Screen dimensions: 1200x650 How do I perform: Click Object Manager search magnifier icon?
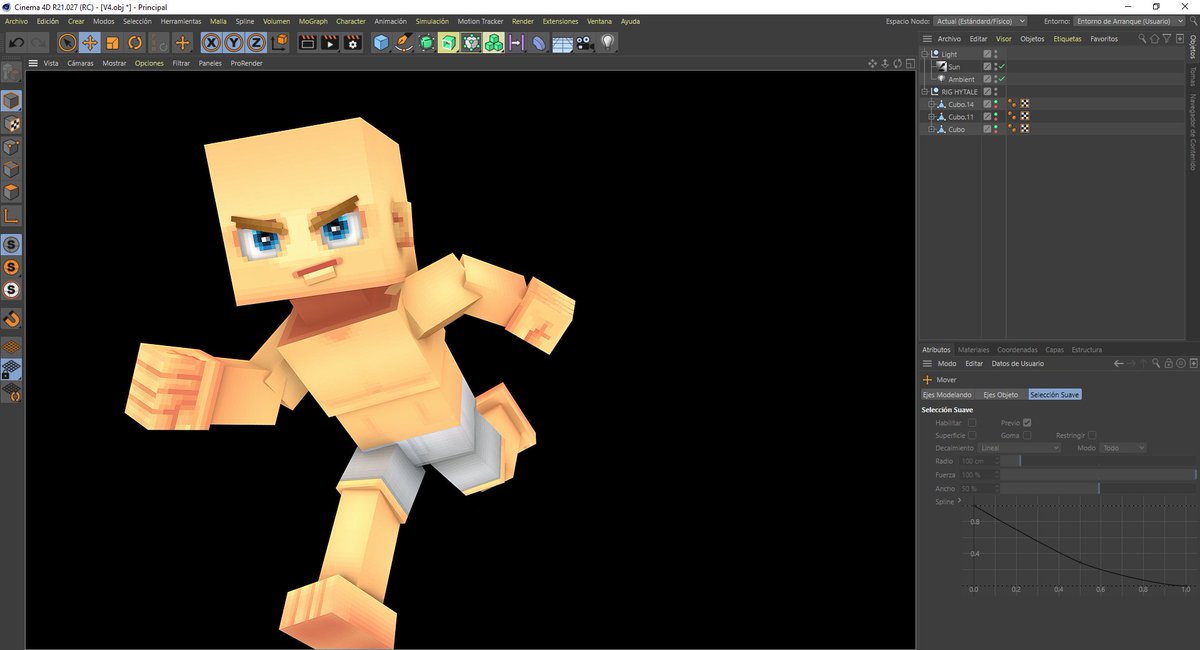1142,38
